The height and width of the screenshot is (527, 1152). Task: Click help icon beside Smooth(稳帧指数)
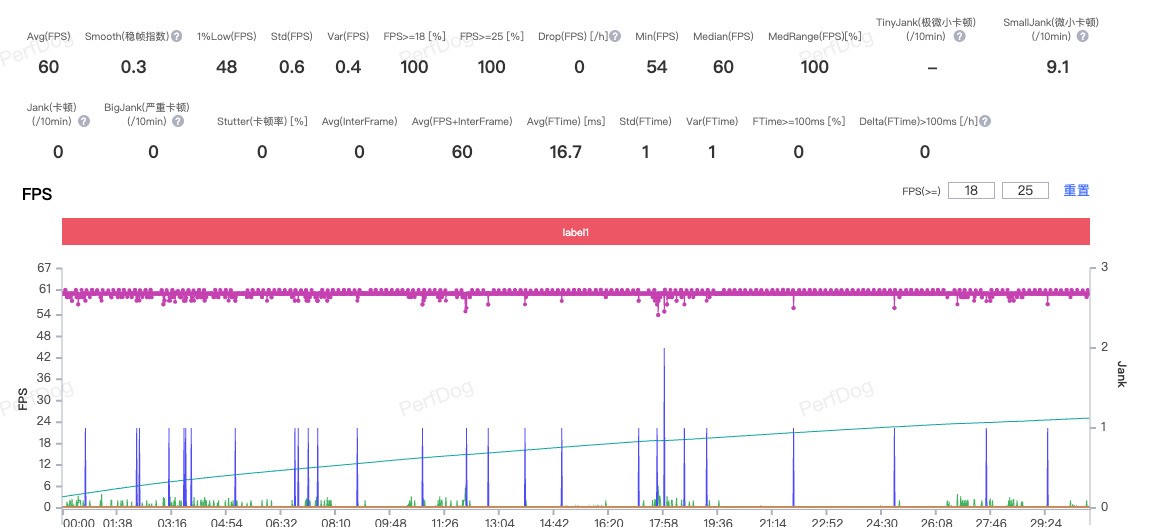tap(177, 36)
